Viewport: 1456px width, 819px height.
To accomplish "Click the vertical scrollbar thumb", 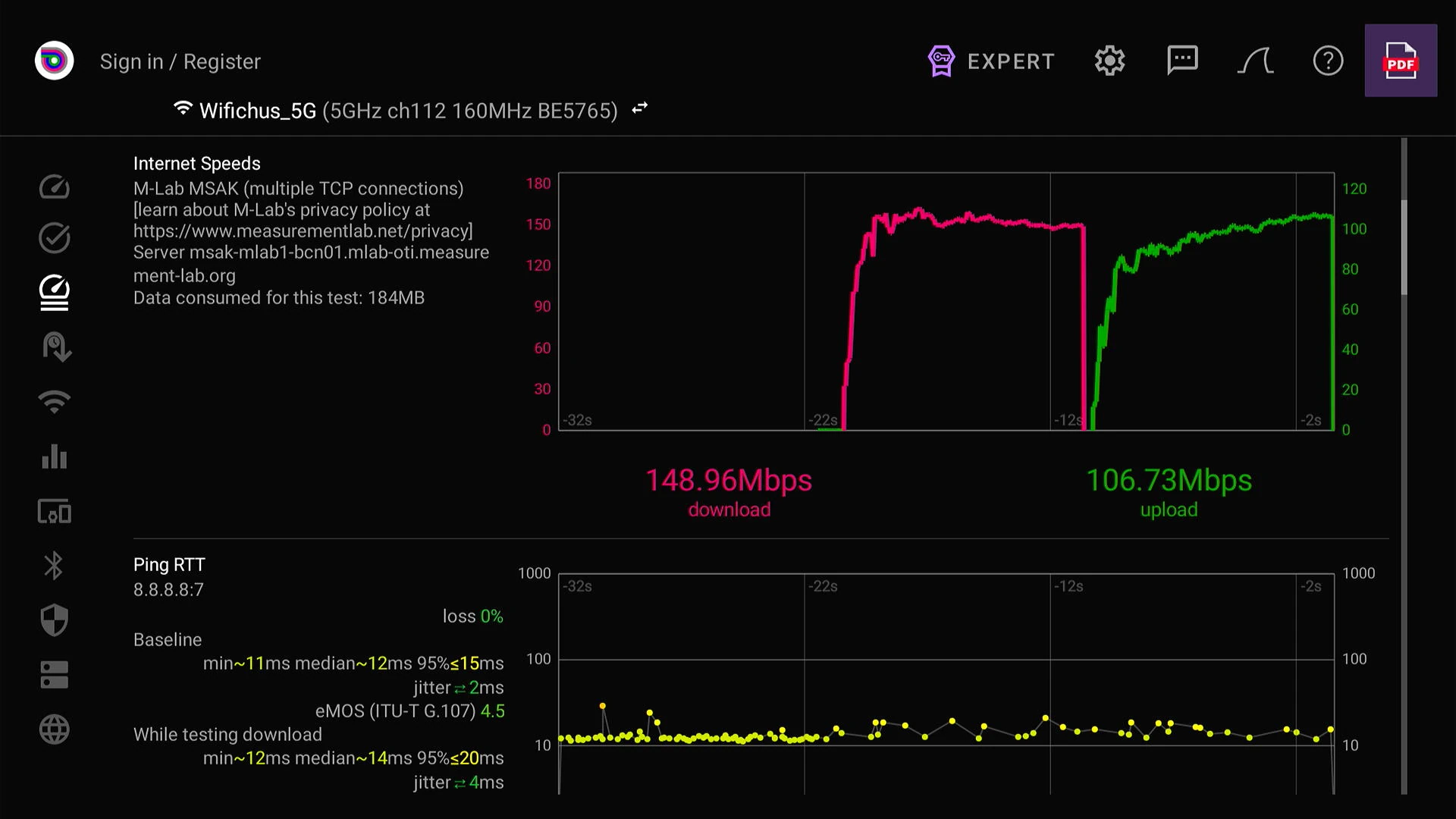I will (1404, 246).
